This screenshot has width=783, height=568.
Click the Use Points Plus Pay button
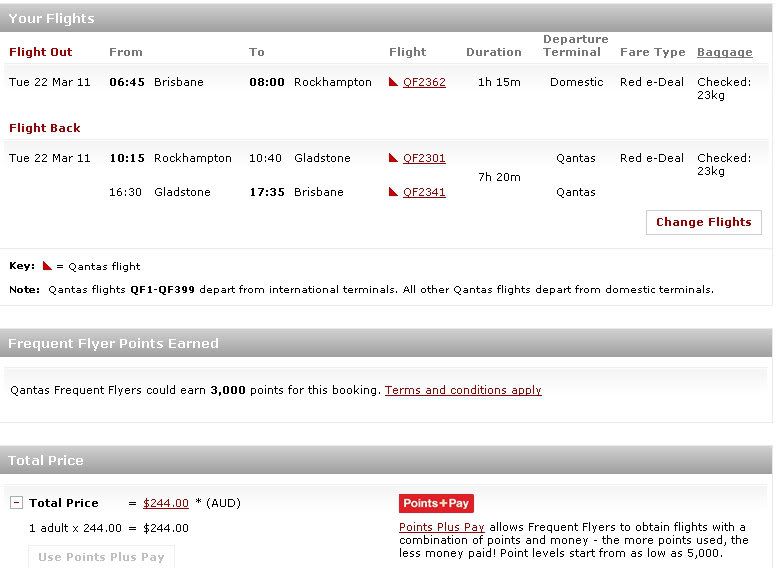coord(101,557)
